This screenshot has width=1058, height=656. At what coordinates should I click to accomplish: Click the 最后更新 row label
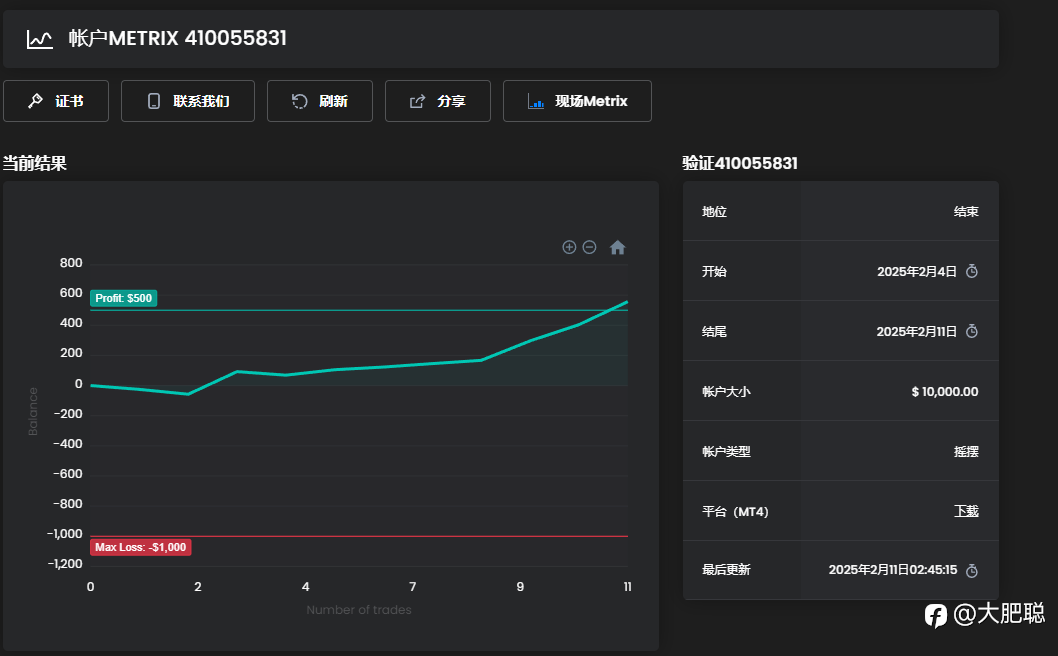726,570
